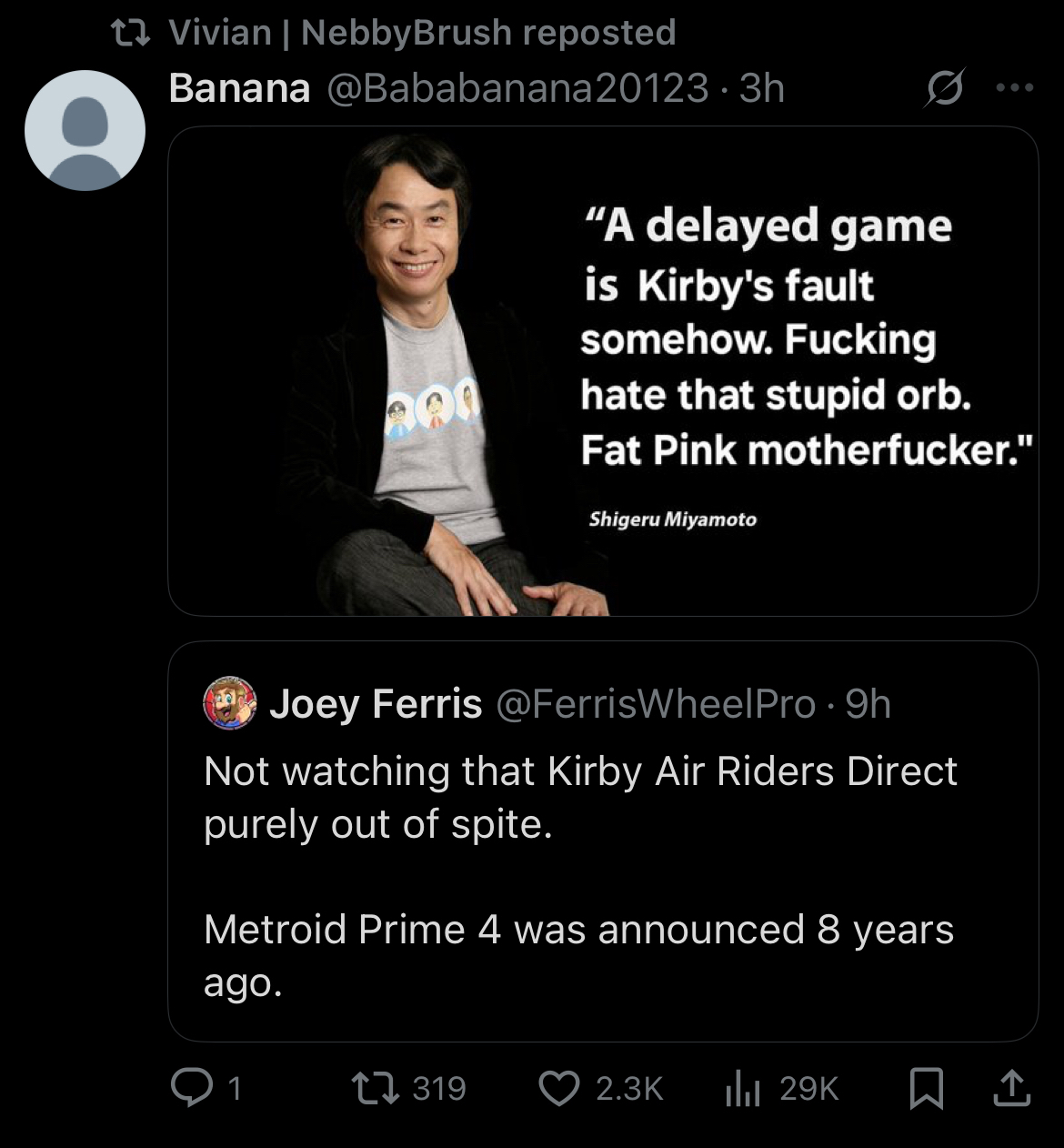Open the Miyamoto quote image
The height and width of the screenshot is (1148, 1064).
(x=603, y=371)
